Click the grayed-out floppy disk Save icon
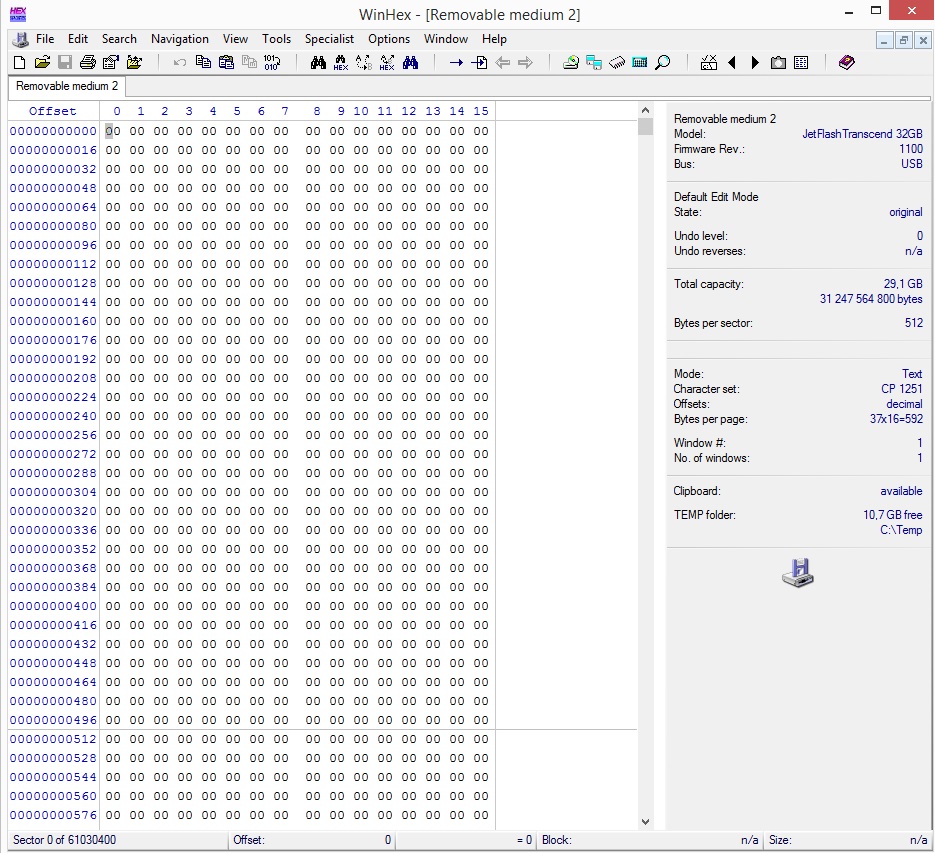Viewport: 935px width, 853px height. [65, 63]
